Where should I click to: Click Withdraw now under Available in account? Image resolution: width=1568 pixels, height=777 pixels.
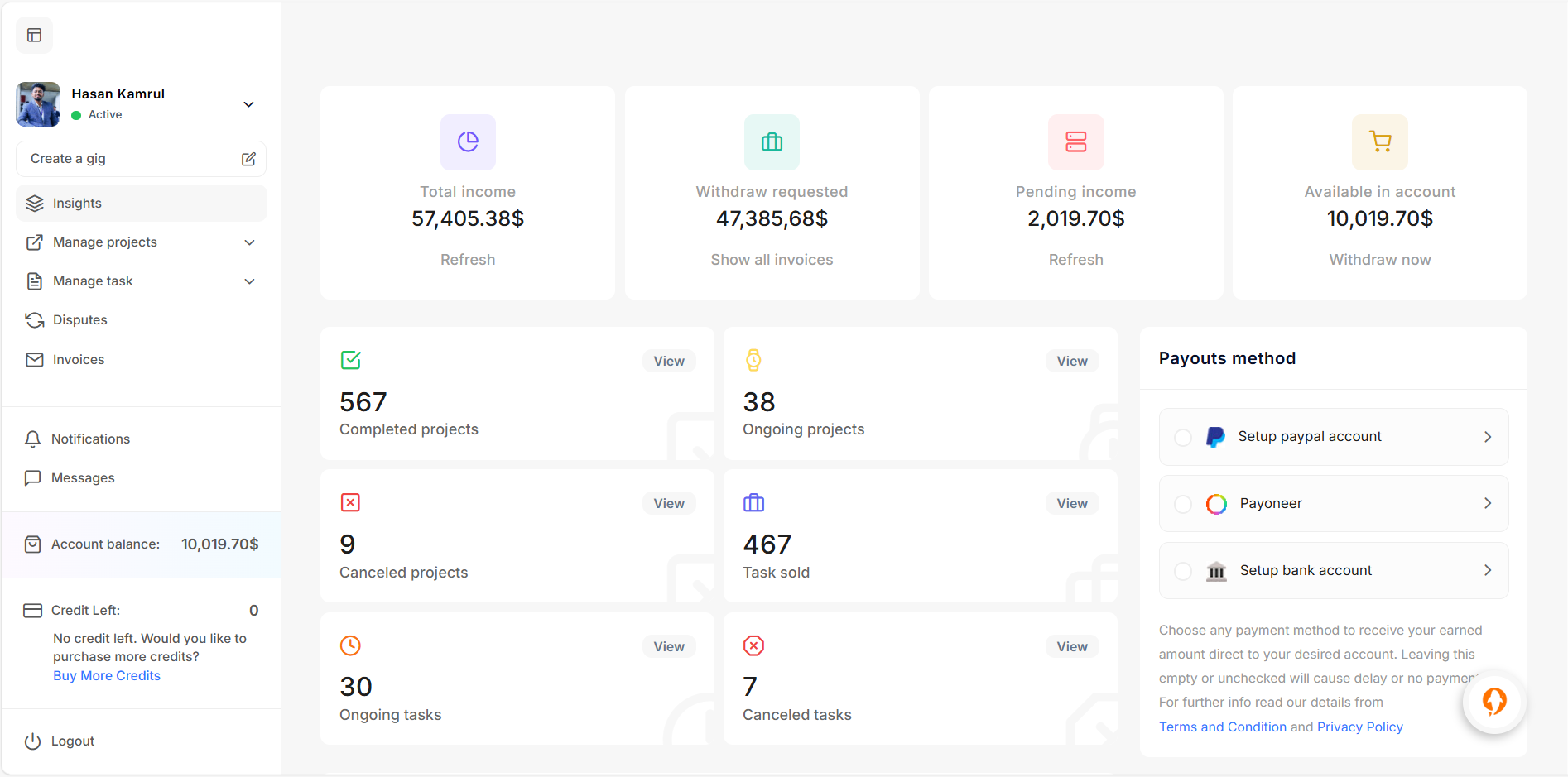click(1379, 260)
